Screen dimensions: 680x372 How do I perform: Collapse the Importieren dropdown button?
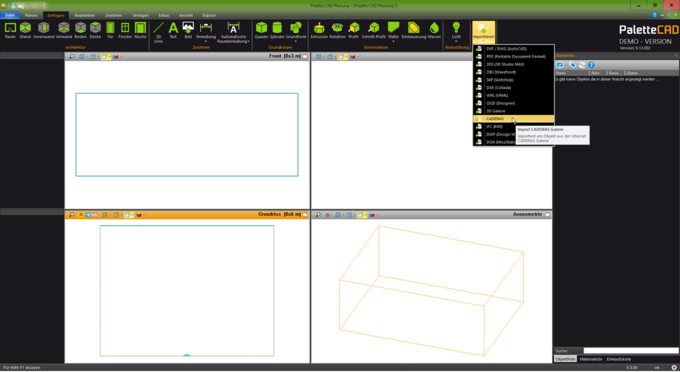click(x=484, y=32)
